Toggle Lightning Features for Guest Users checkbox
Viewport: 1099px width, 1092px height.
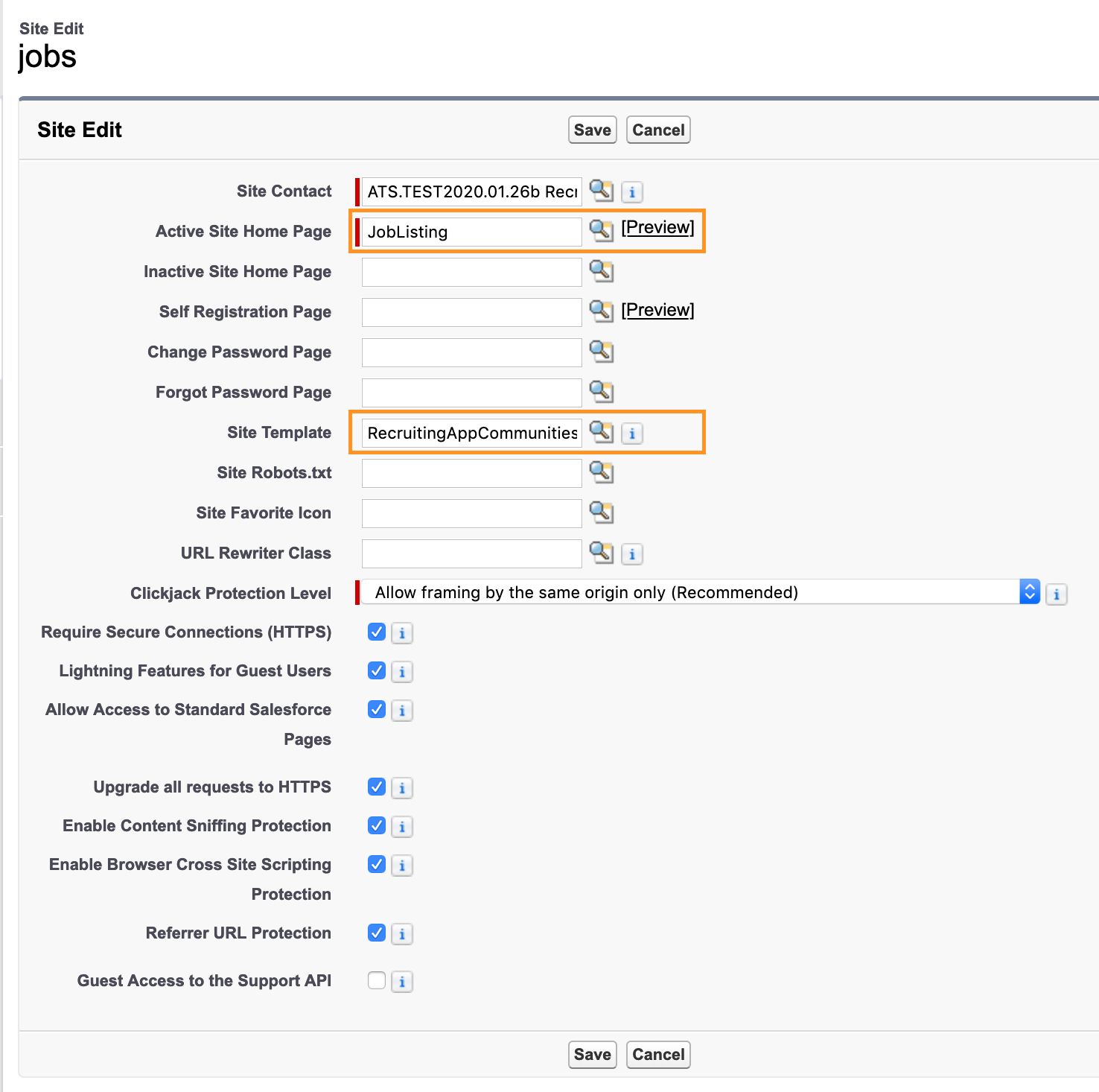click(377, 670)
